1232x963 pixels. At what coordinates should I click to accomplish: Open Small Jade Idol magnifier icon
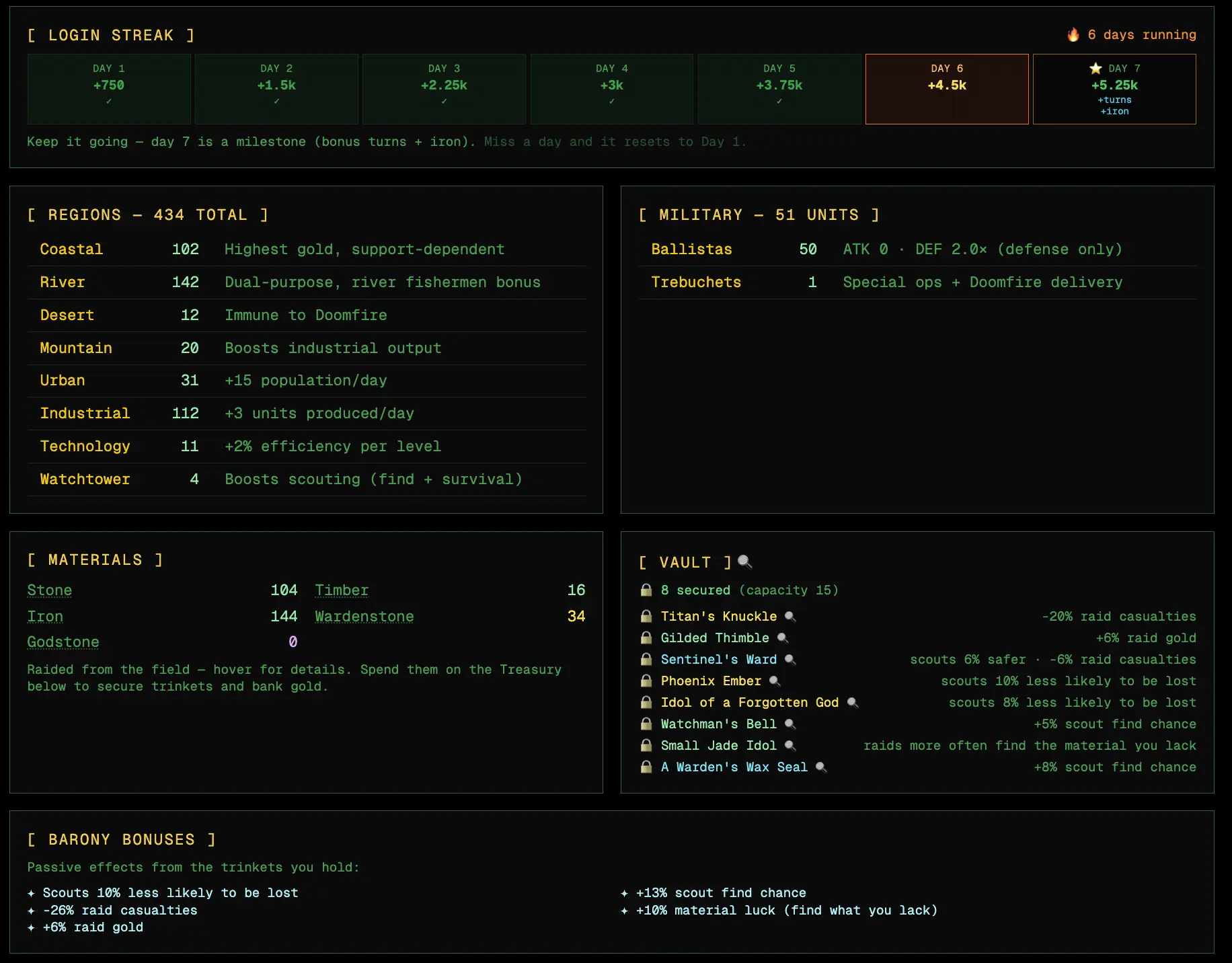click(x=790, y=746)
